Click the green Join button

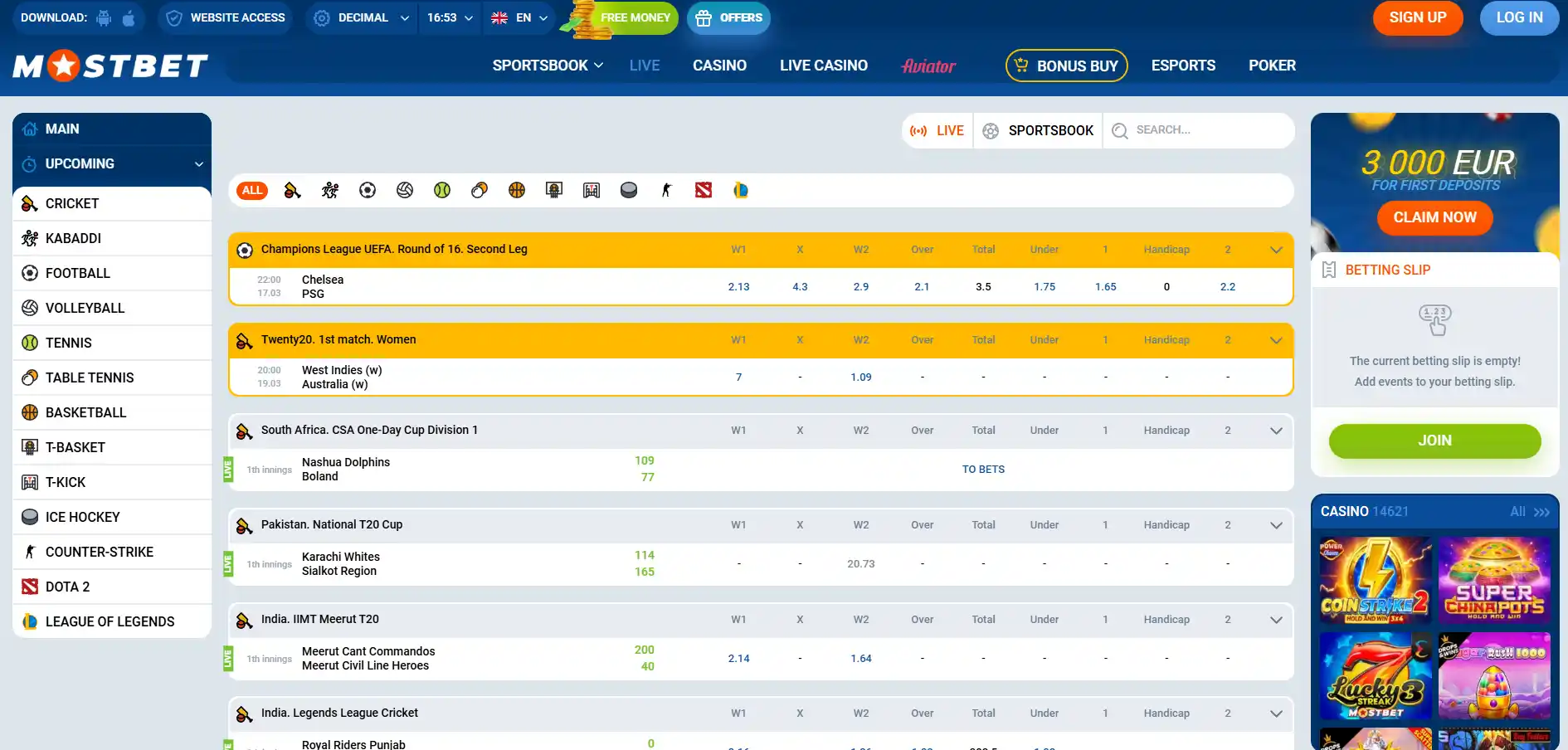click(1435, 441)
